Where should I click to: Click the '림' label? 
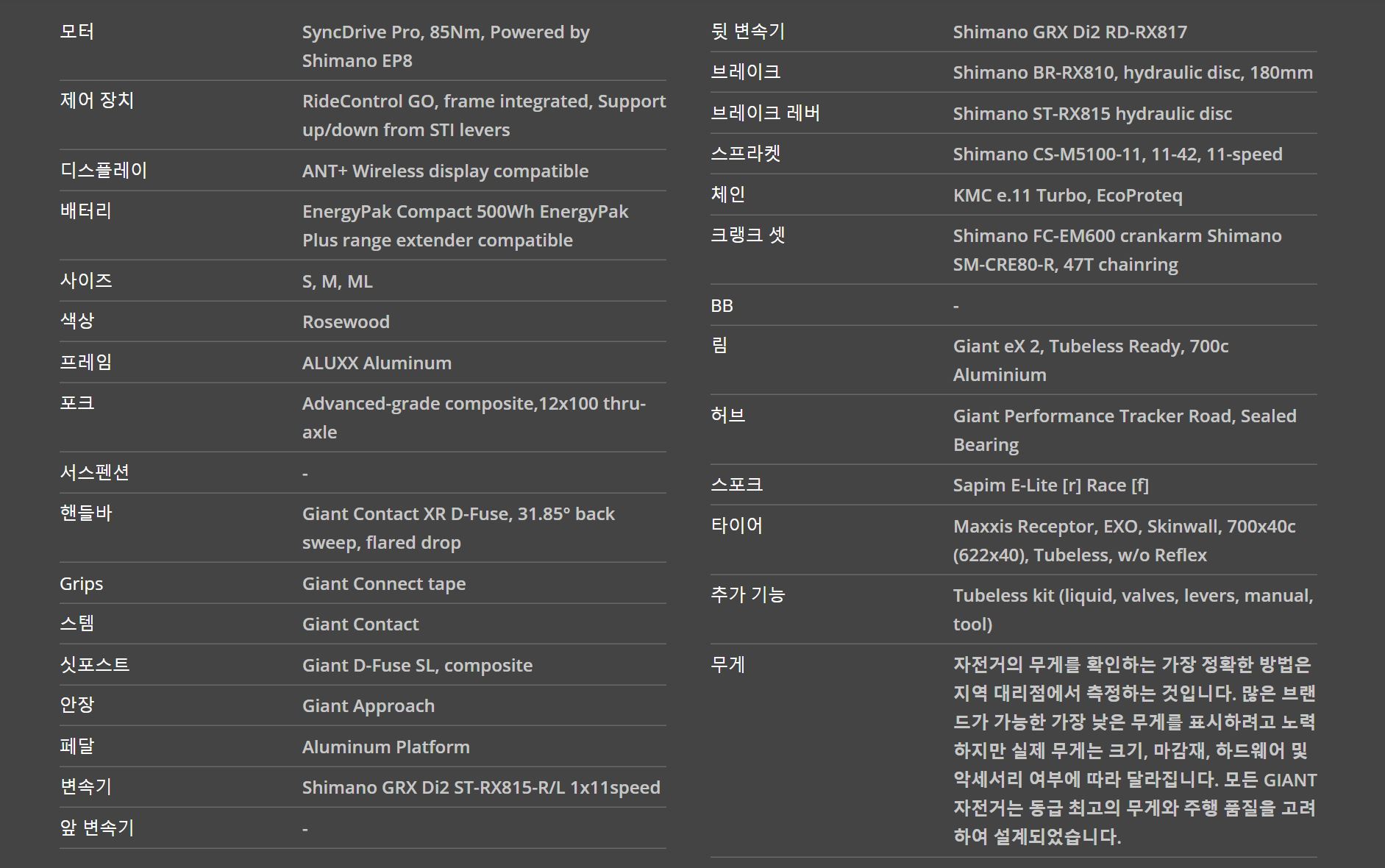(719, 346)
